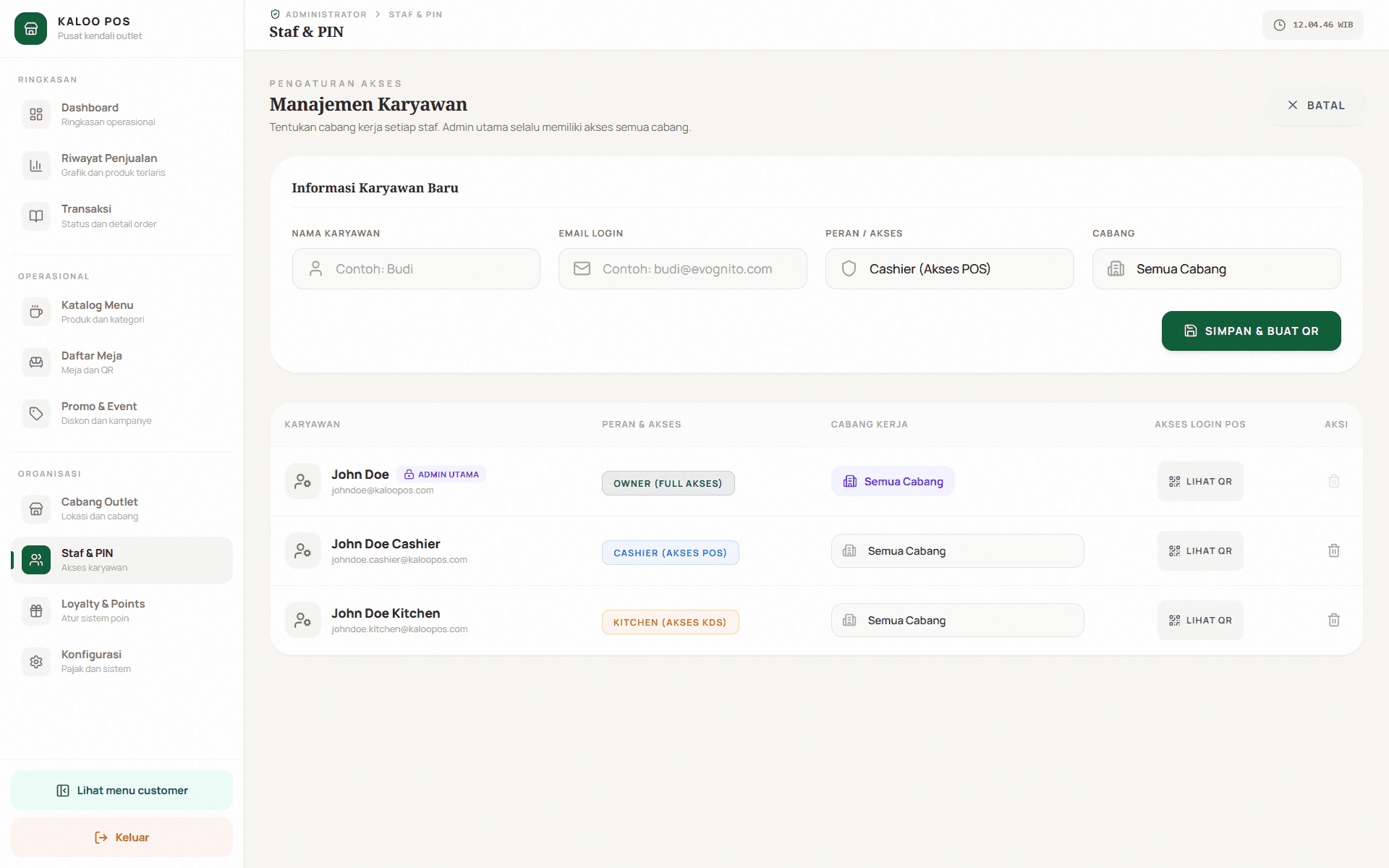
Task: Click the Keluar logout button
Action: (x=122, y=837)
